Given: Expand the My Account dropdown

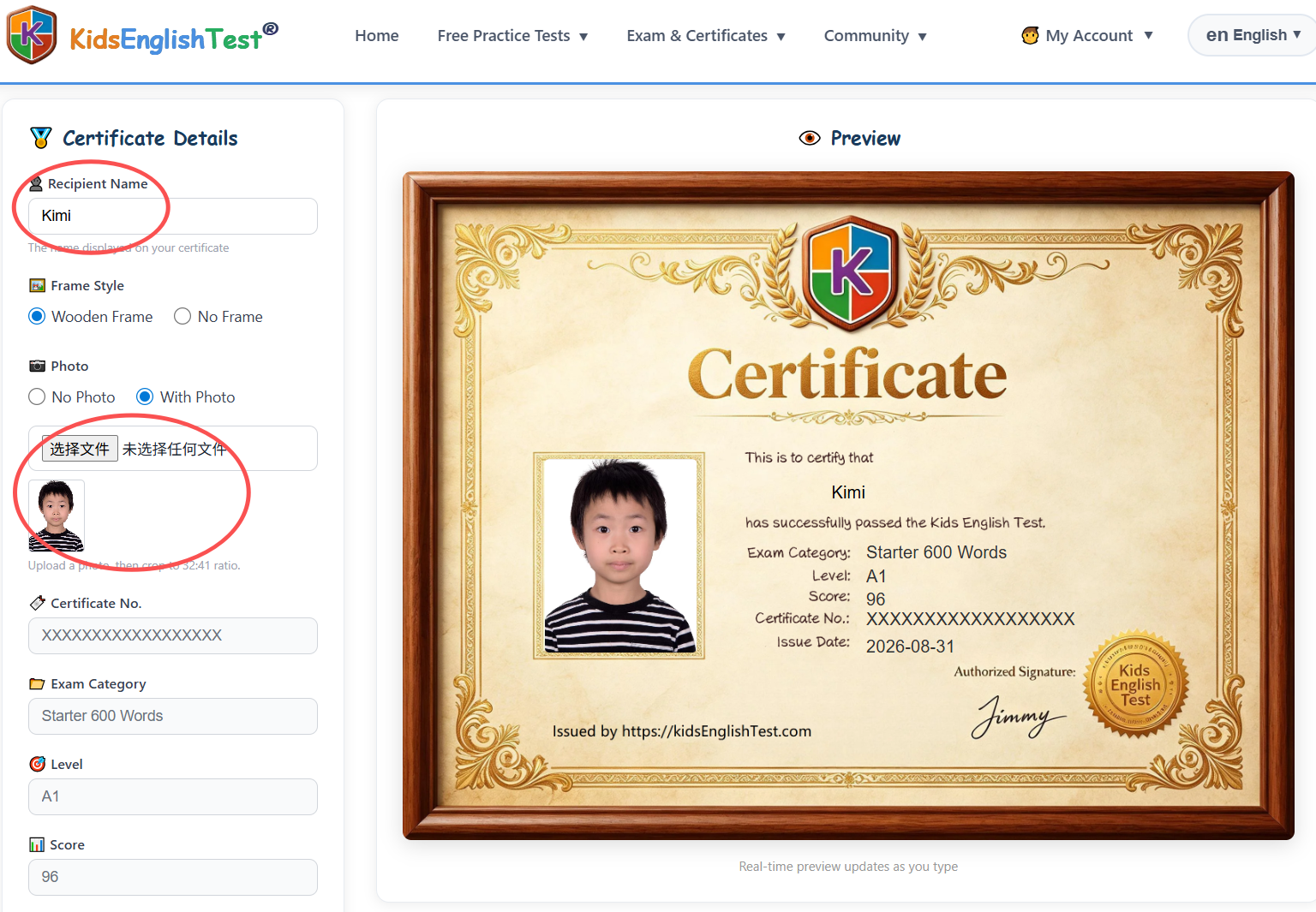Looking at the screenshot, I should pyautogui.click(x=1087, y=35).
